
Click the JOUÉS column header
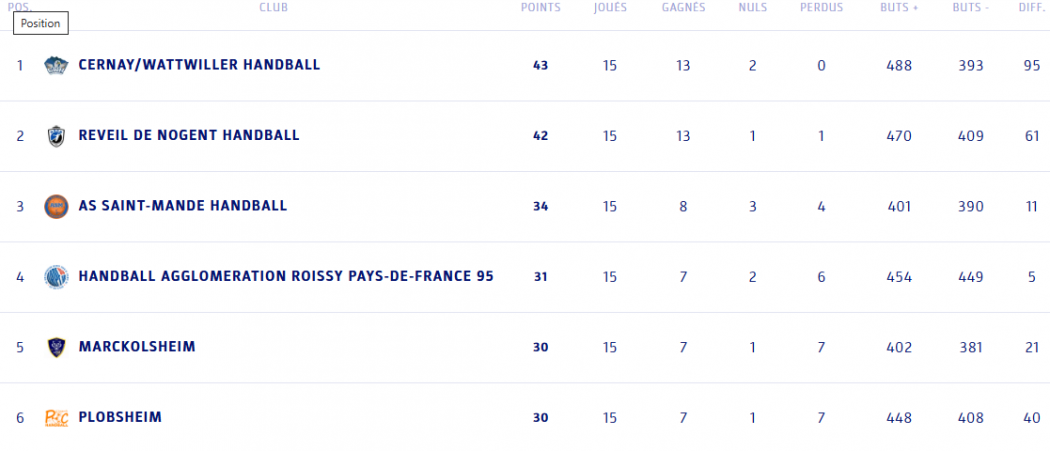[610, 7]
